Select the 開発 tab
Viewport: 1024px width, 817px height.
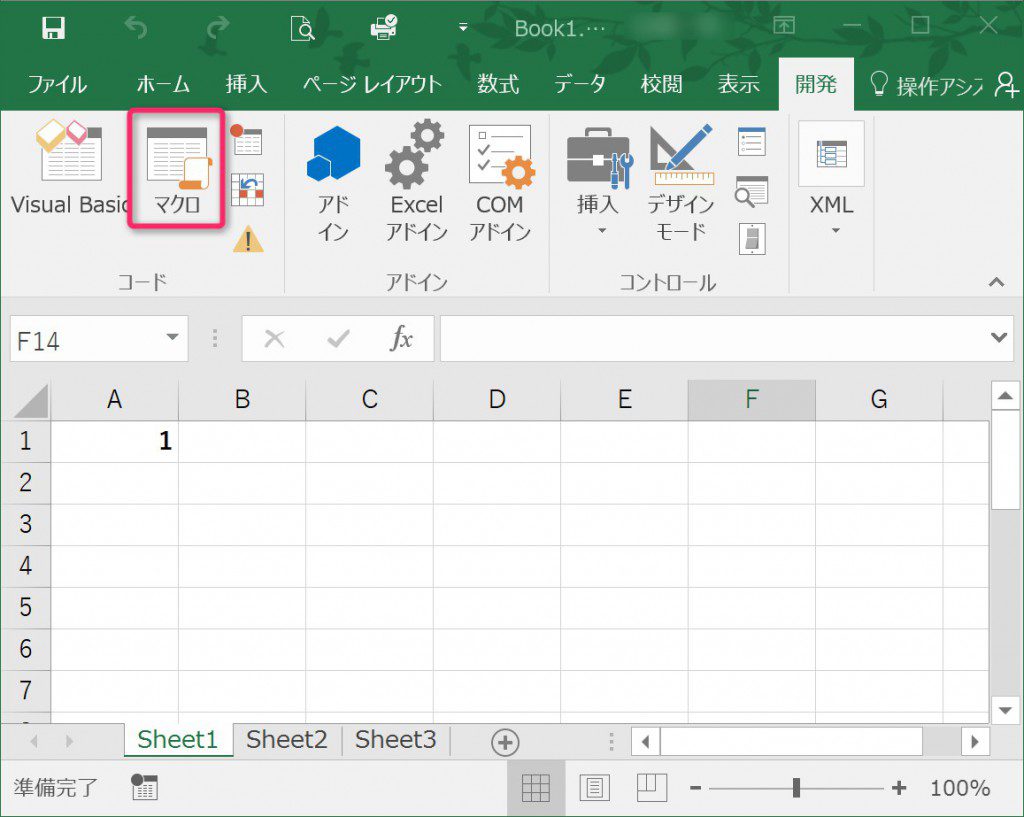(x=816, y=84)
